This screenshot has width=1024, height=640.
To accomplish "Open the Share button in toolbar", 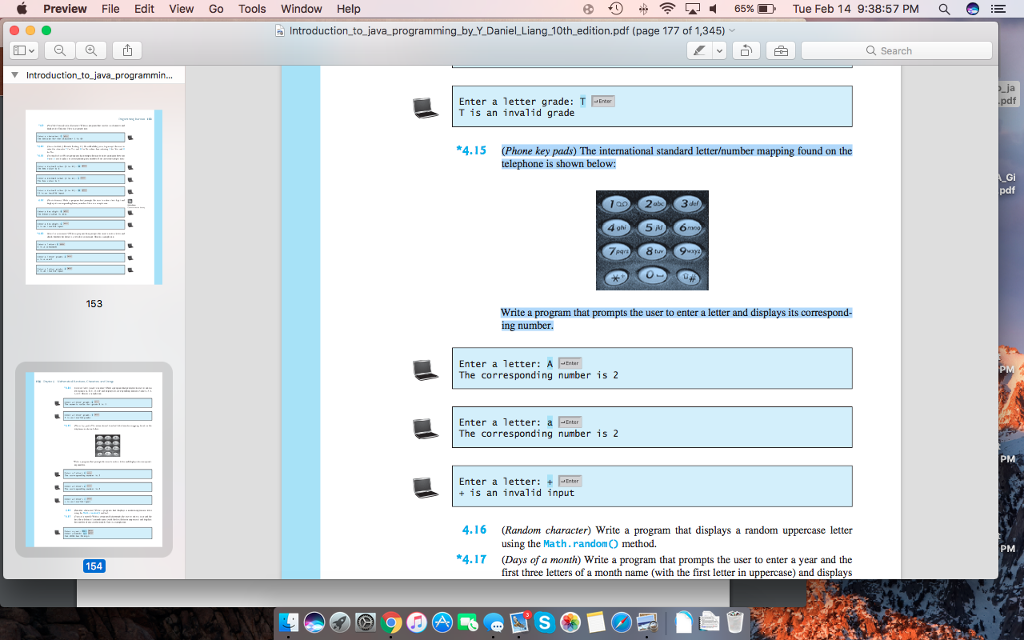I will pyautogui.click(x=127, y=50).
